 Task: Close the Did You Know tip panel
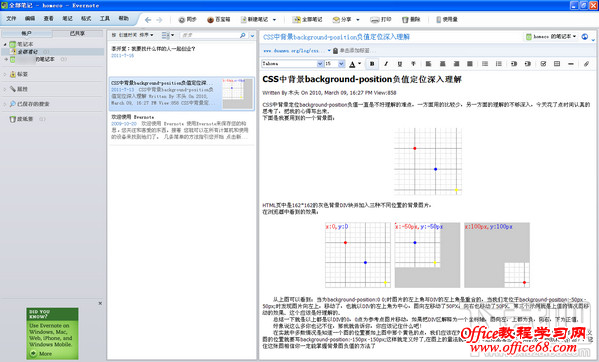pyautogui.click(x=100, y=303)
